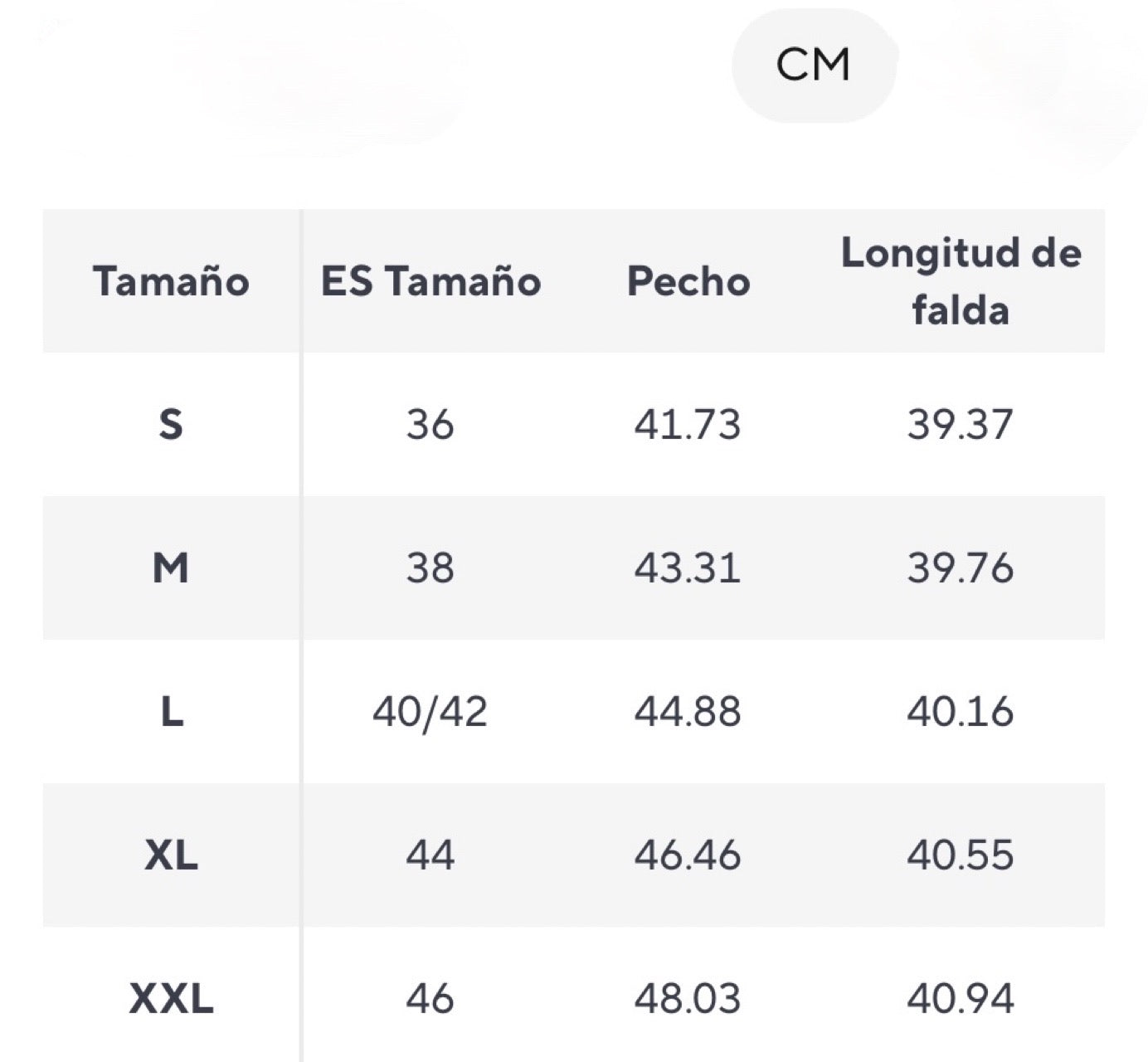The width and height of the screenshot is (1148, 1062).
Task: Select the S size row label
Action: click(x=171, y=425)
